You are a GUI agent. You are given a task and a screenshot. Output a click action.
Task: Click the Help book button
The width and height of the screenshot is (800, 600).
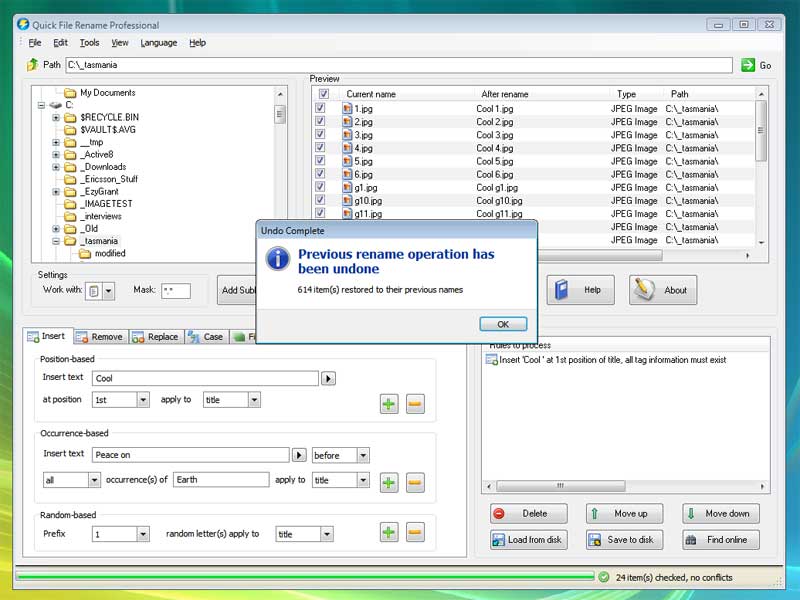coord(579,290)
